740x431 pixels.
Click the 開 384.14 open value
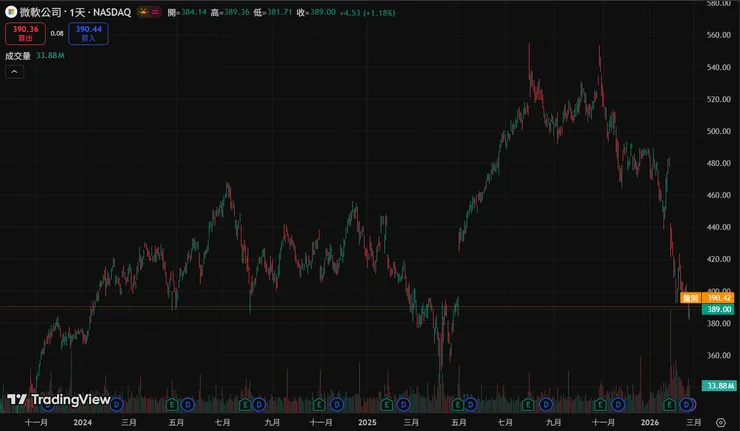[x=187, y=12]
